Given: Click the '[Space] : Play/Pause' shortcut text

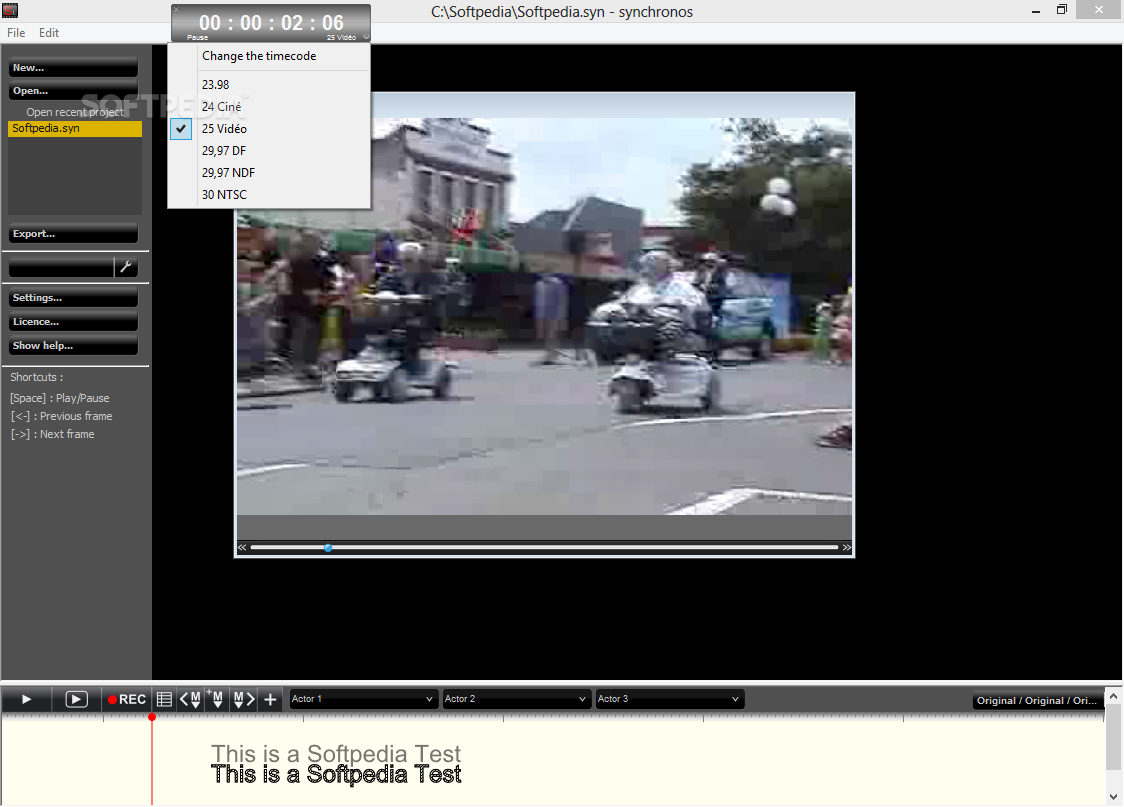Looking at the screenshot, I should [x=59, y=398].
